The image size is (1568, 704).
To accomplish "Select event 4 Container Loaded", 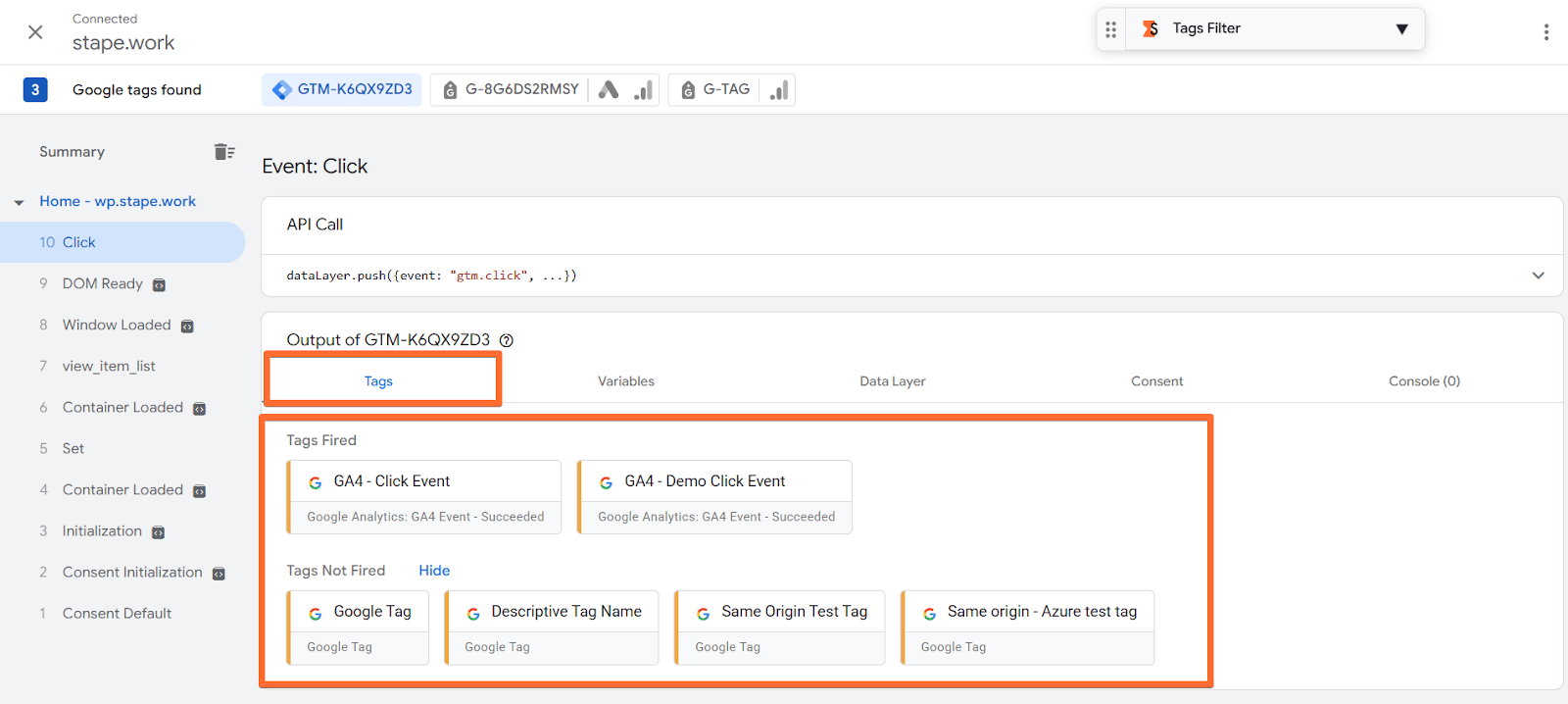I will [122, 489].
